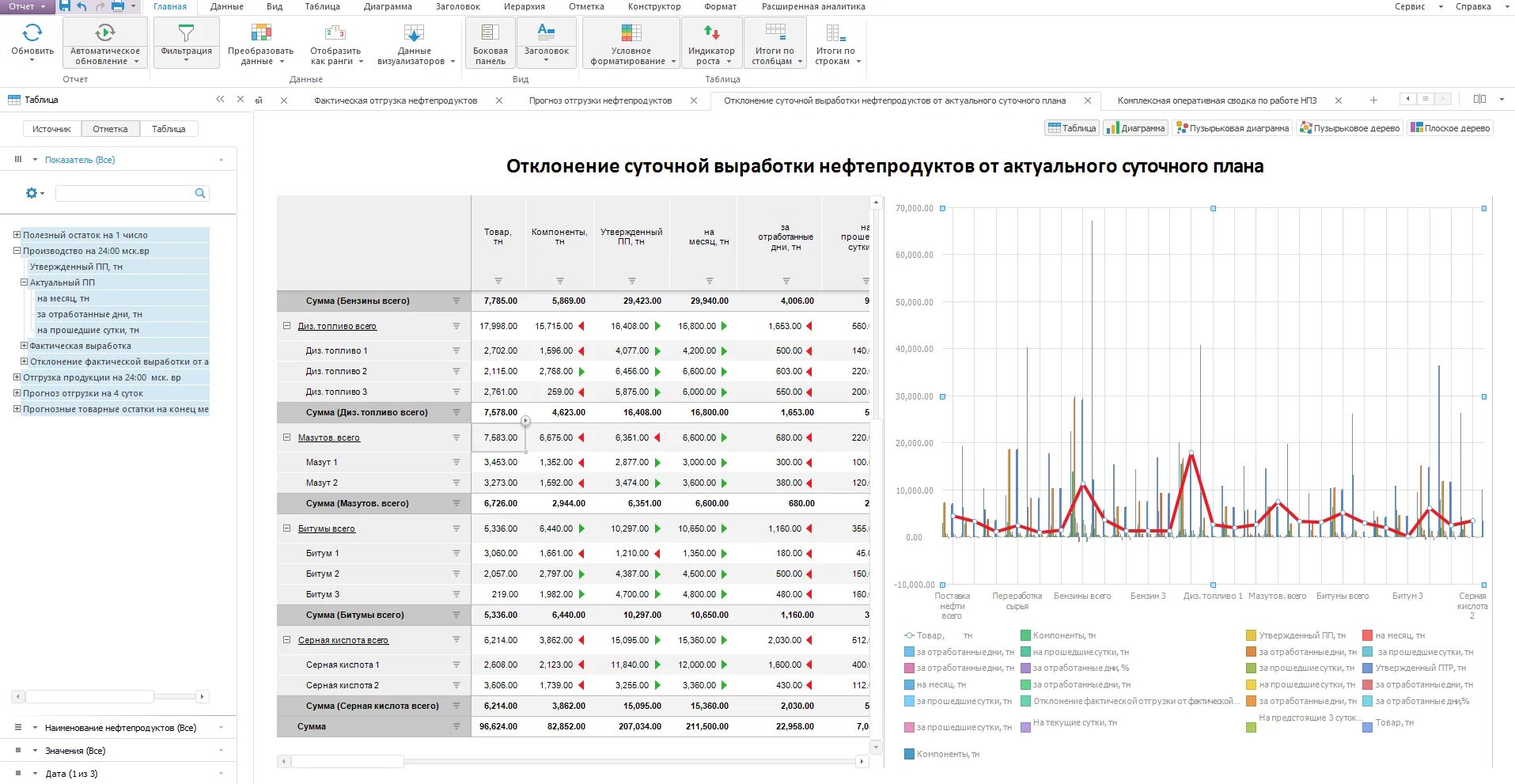This screenshot has height=784, width=1515.
Task: Open the Битумы всего row link
Action: [x=326, y=528]
